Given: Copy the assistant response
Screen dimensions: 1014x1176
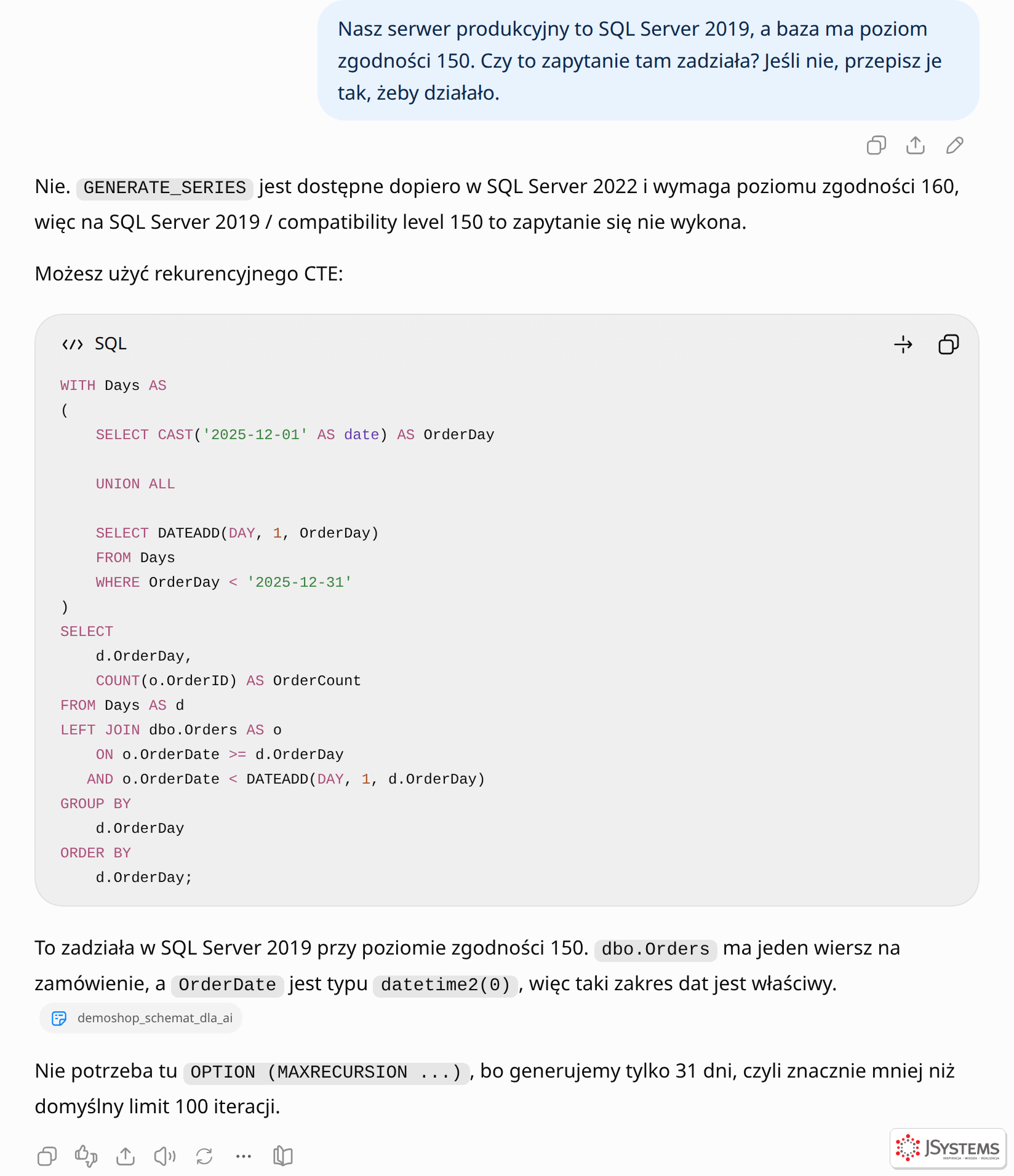Looking at the screenshot, I should 47,1156.
